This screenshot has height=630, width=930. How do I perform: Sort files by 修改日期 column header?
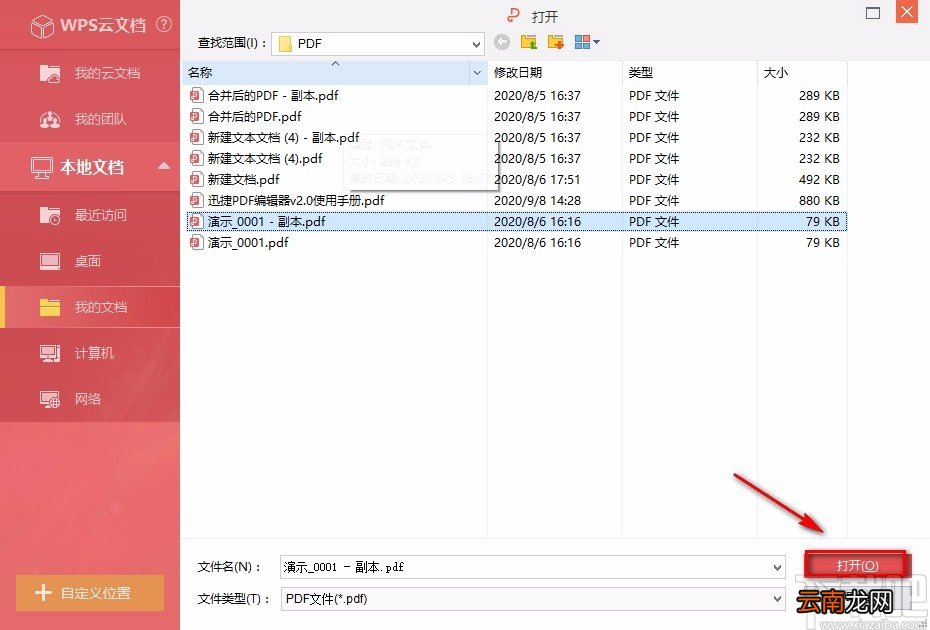point(555,72)
